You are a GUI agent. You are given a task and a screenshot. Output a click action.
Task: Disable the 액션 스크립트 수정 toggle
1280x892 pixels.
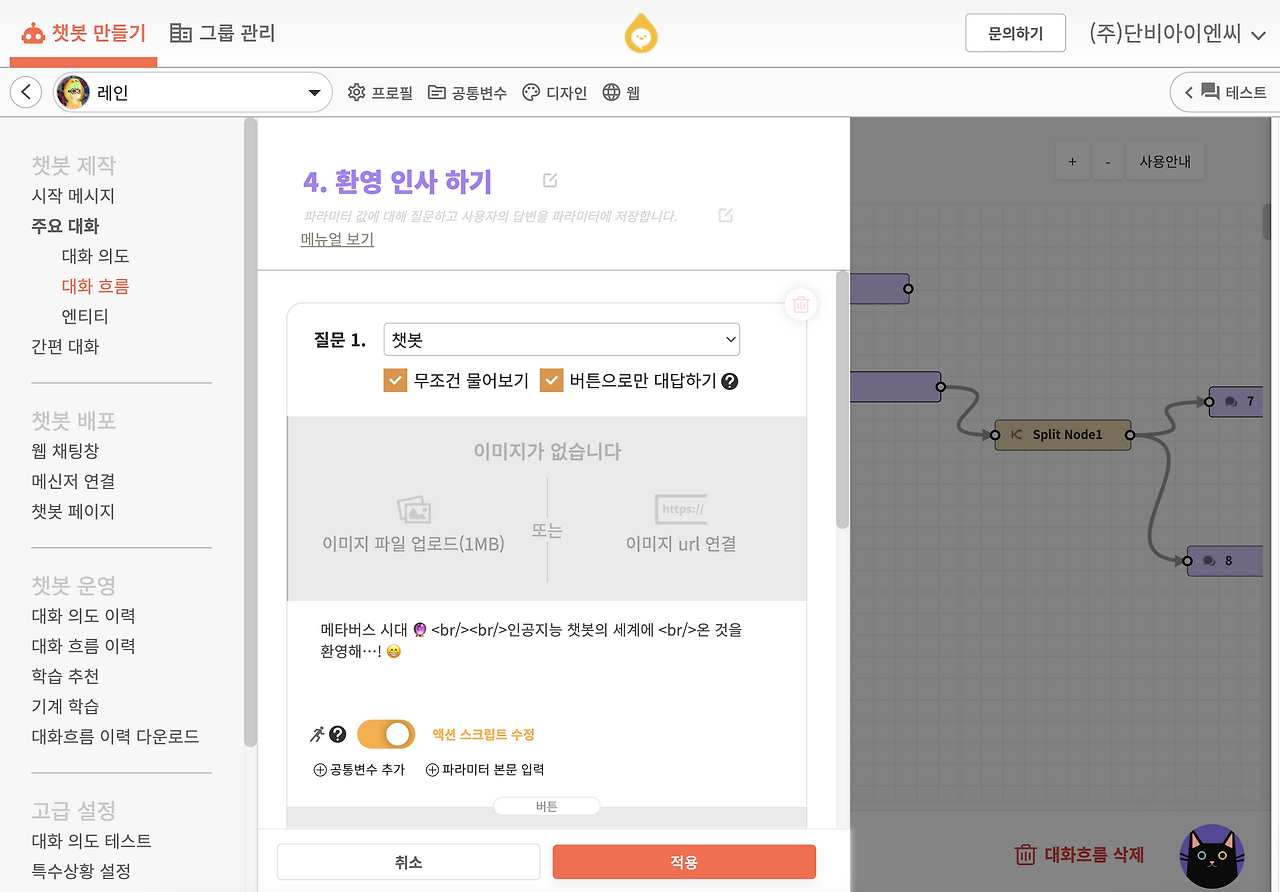click(386, 733)
